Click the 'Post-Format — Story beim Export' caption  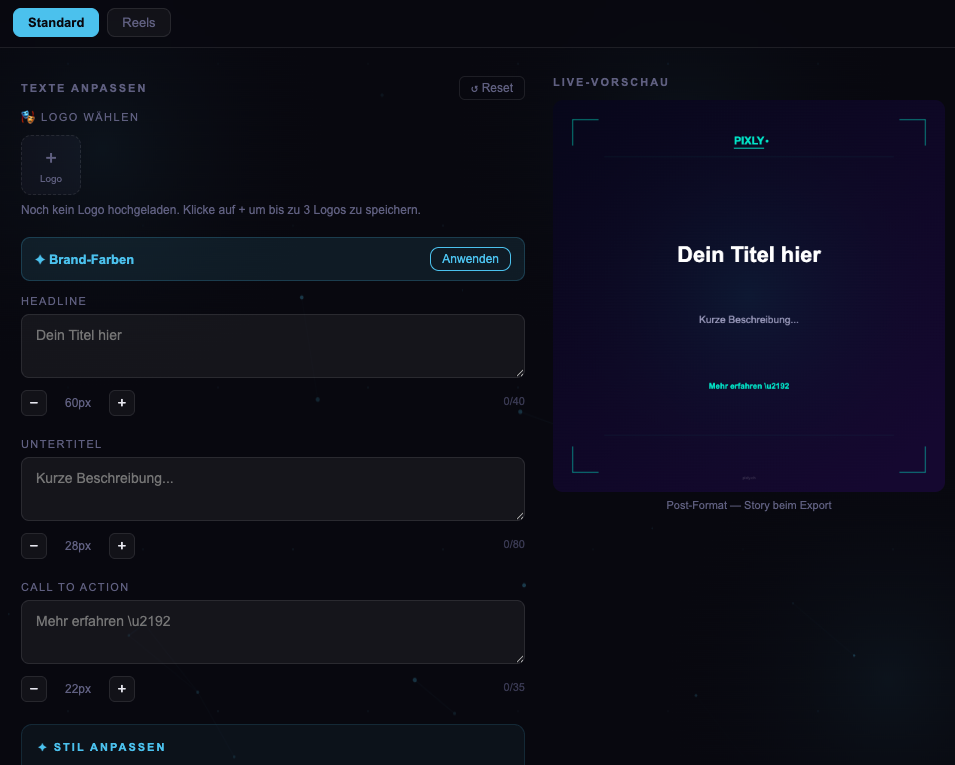[749, 506]
